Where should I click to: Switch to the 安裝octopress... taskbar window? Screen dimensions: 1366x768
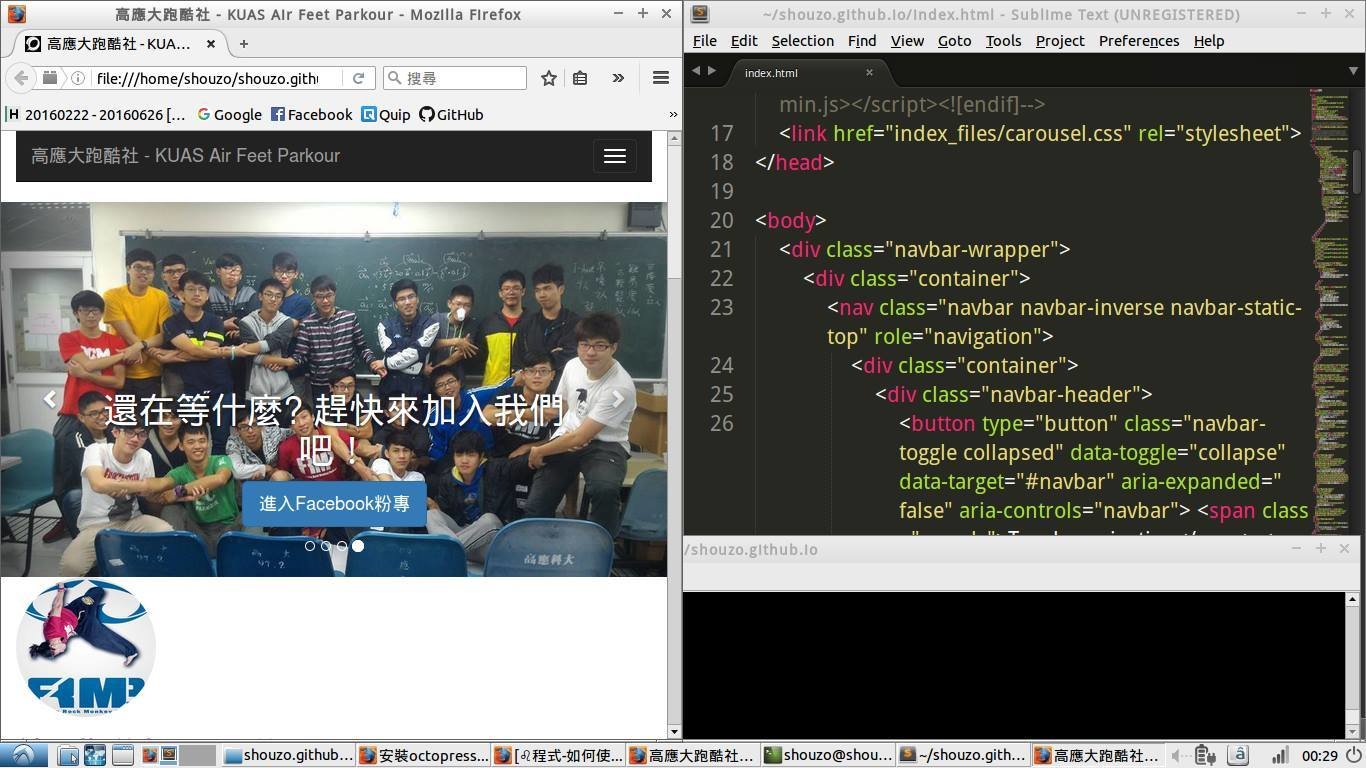pyautogui.click(x=424, y=755)
